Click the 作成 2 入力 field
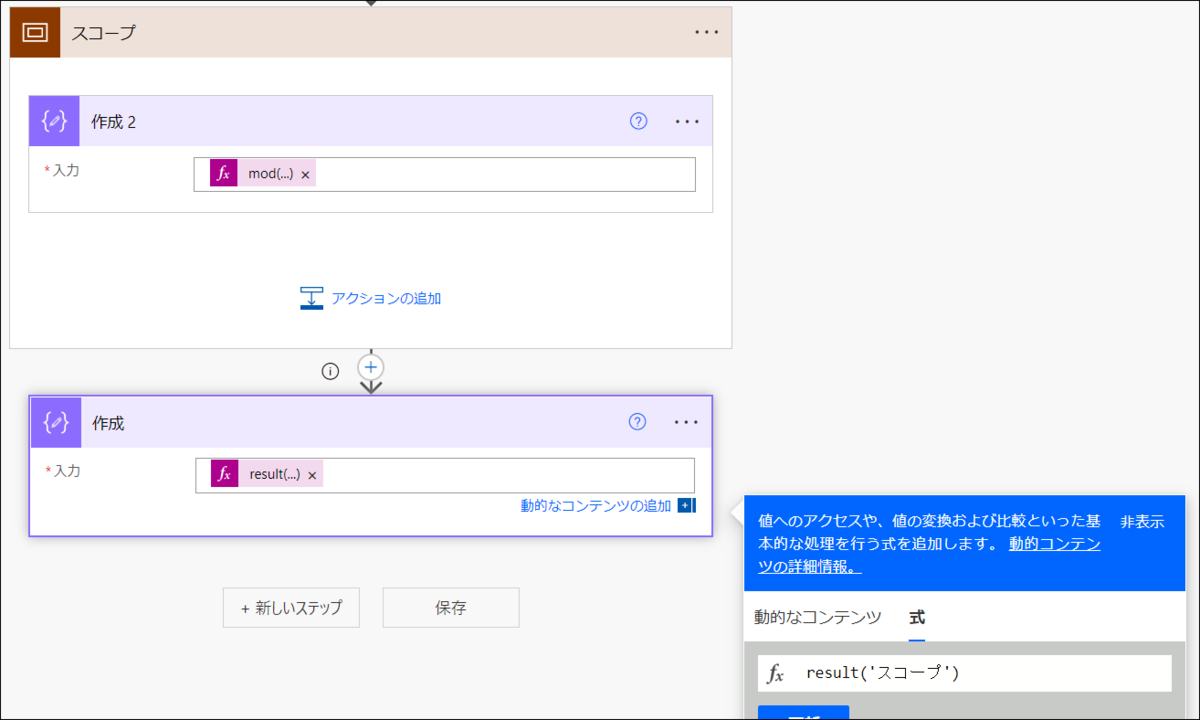Viewport: 1200px width, 720px height. pyautogui.click(x=445, y=174)
